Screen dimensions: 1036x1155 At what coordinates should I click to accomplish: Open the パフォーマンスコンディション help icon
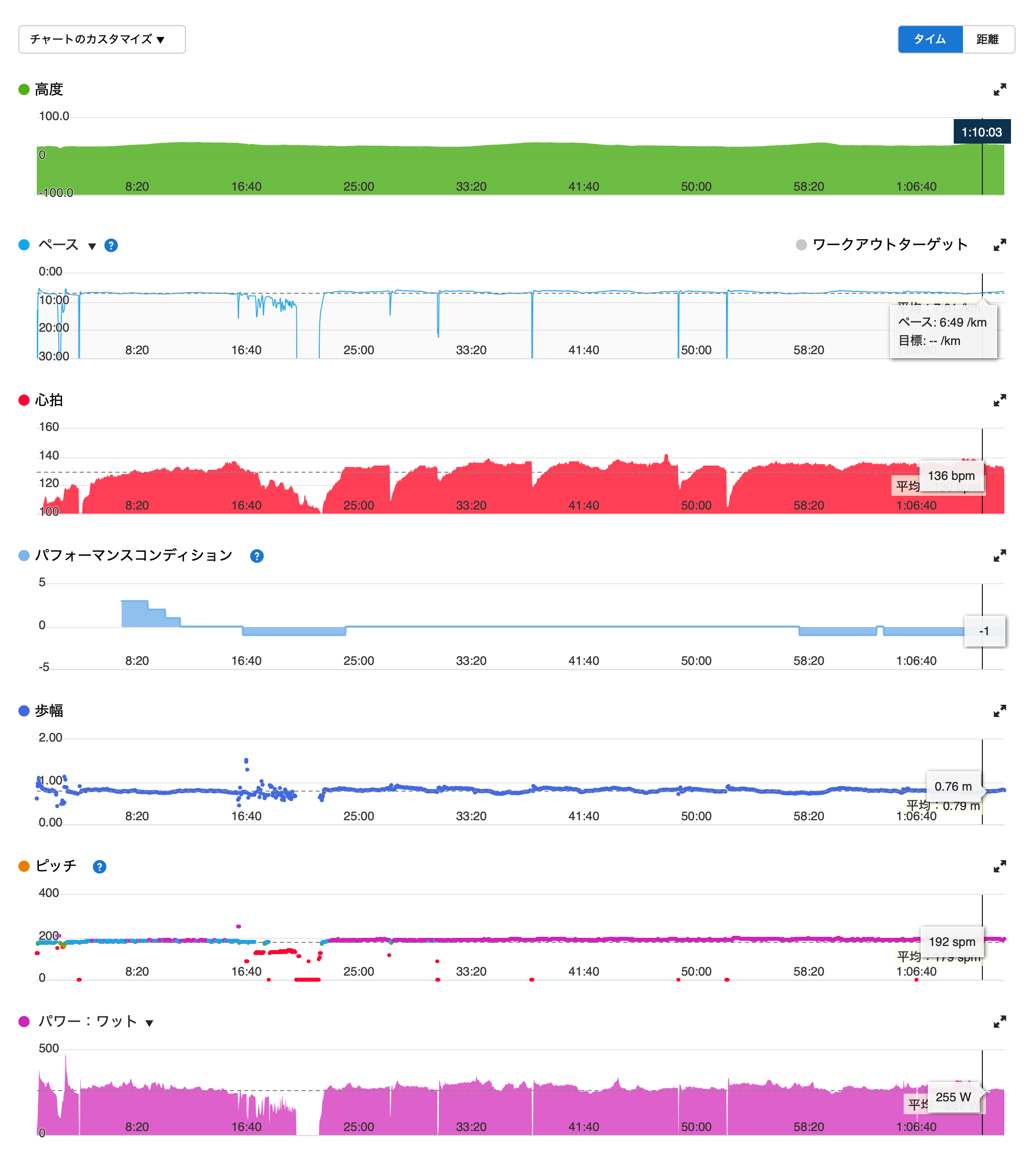[257, 556]
